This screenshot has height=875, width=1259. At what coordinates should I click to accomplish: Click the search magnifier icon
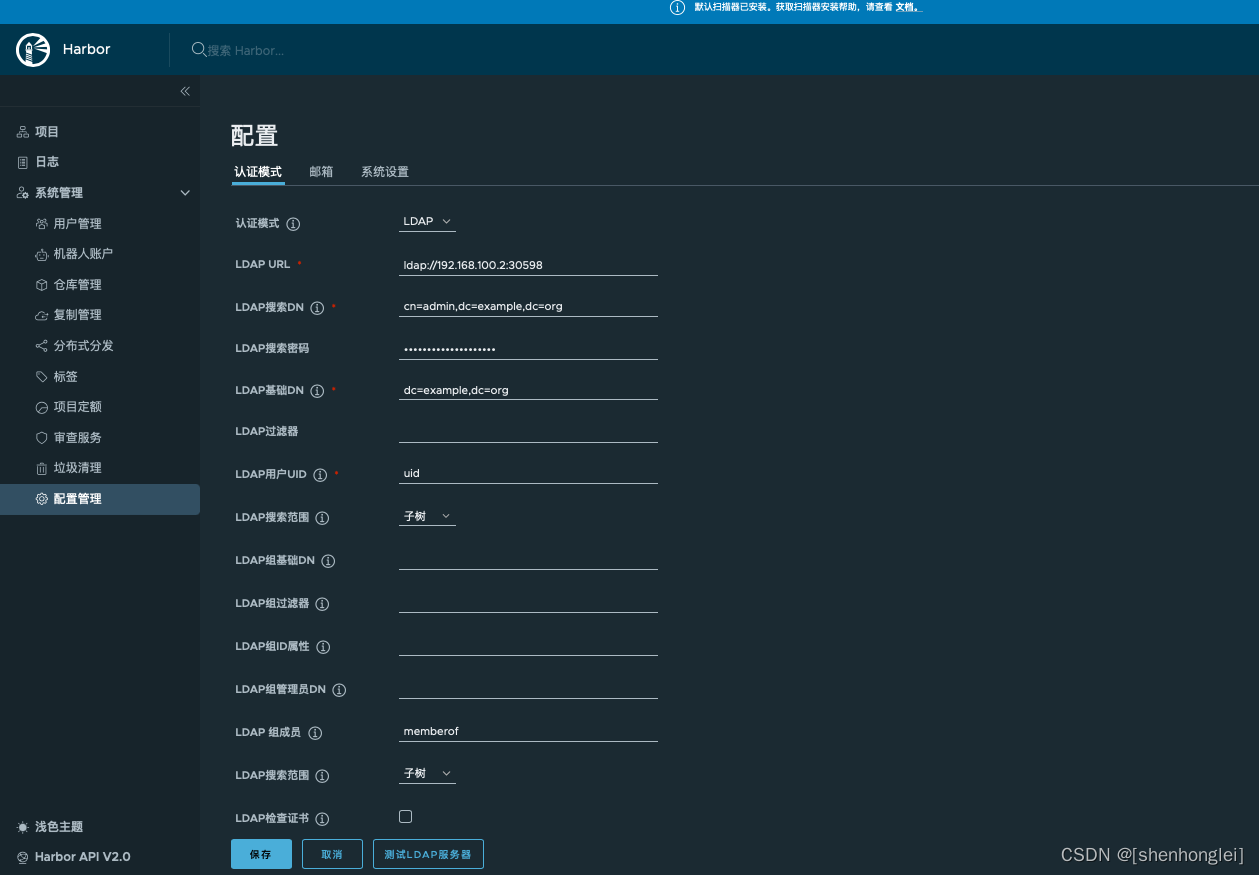coord(198,49)
